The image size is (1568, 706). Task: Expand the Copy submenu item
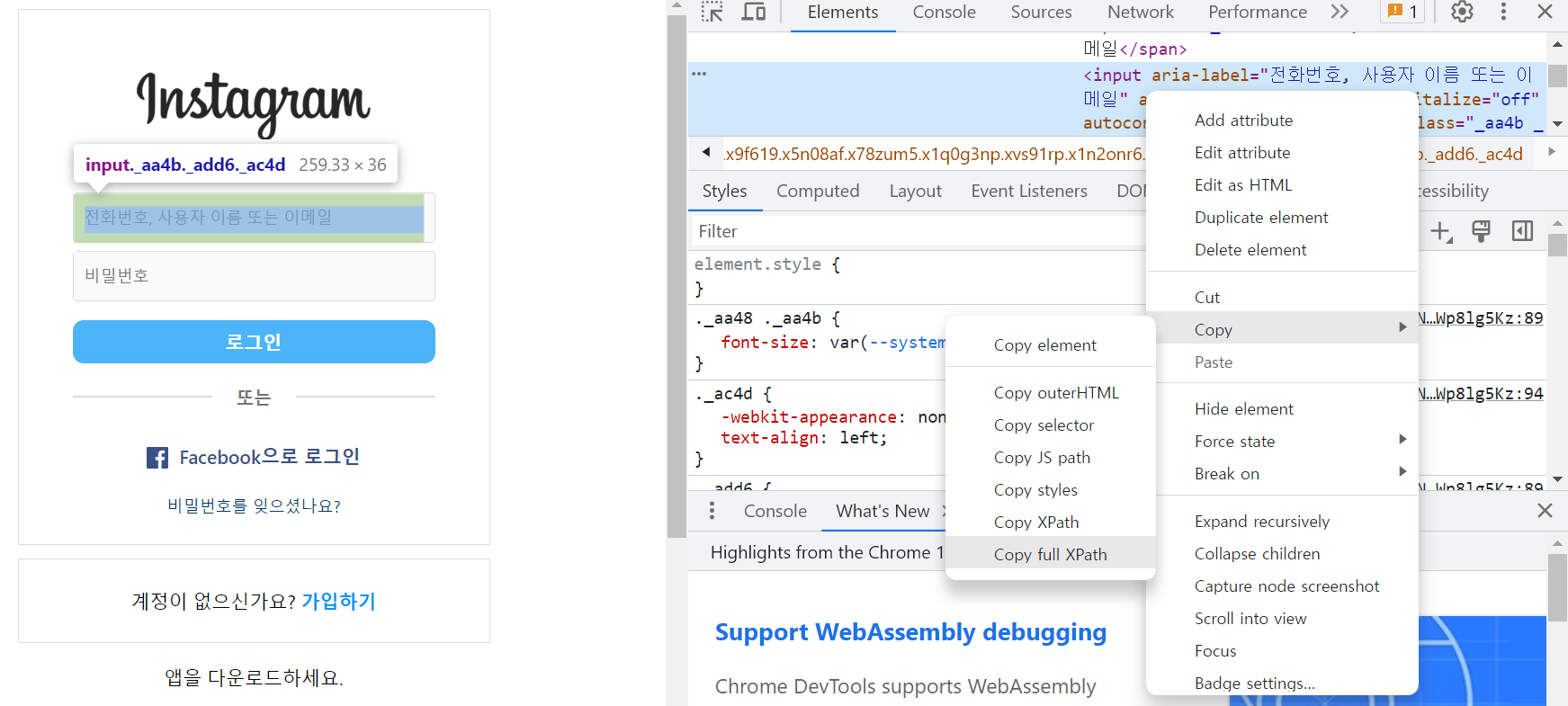tap(1283, 329)
